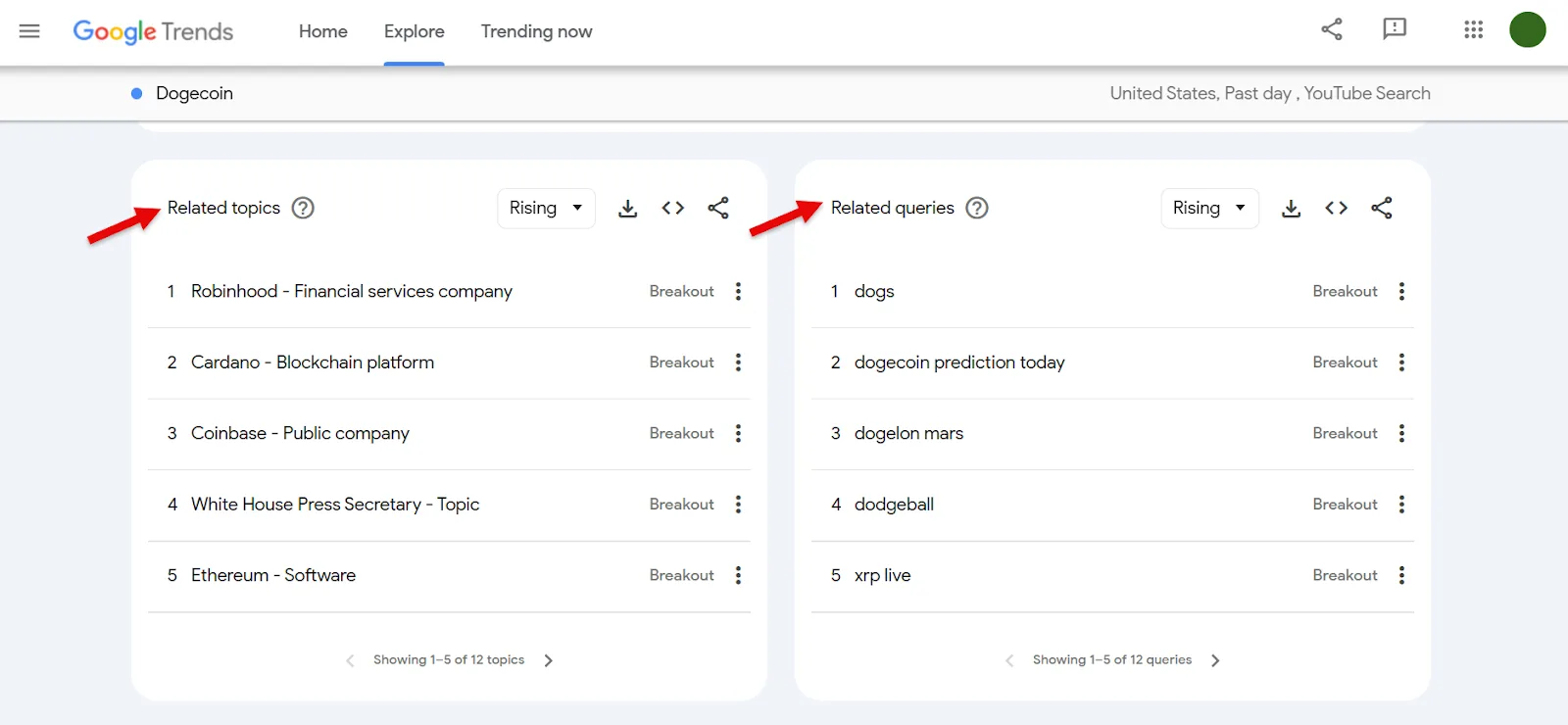Open the hamburger main menu

[x=29, y=31]
